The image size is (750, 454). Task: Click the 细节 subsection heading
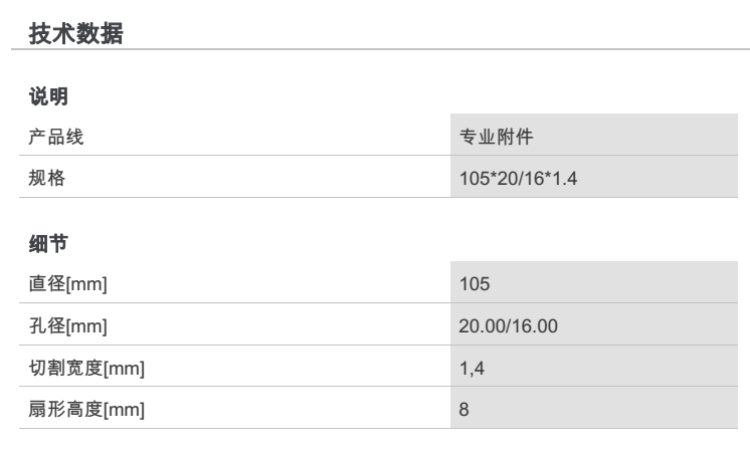click(46, 244)
